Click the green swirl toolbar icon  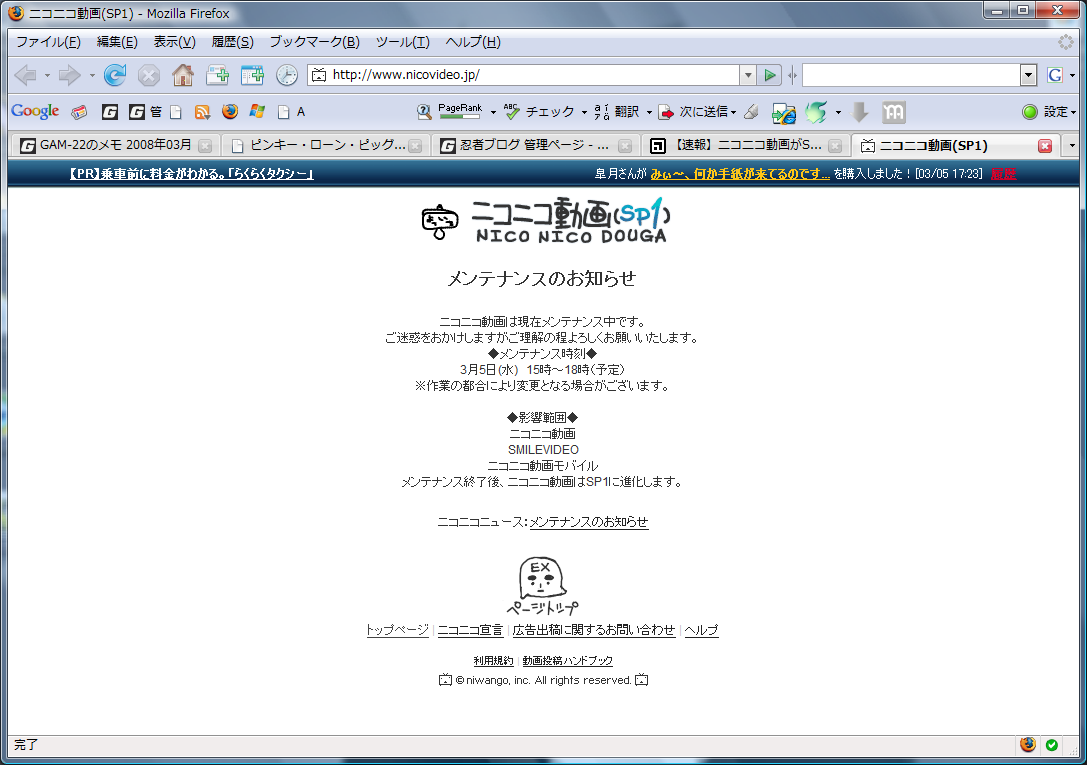[x=817, y=112]
